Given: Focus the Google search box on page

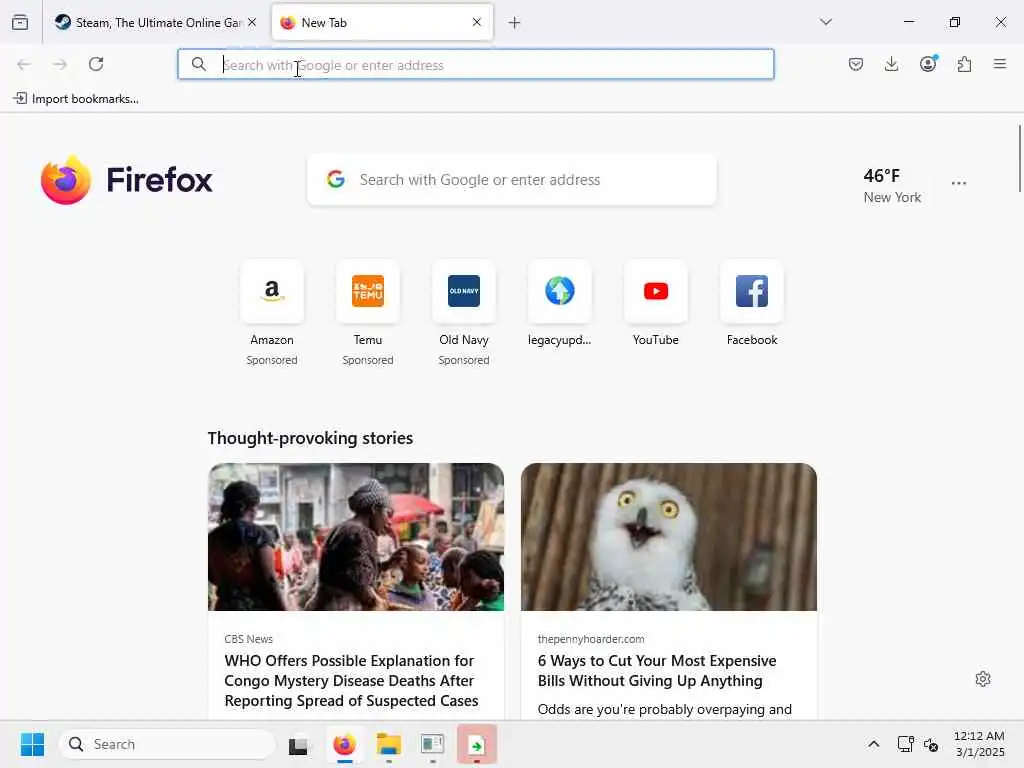Looking at the screenshot, I should [x=512, y=180].
